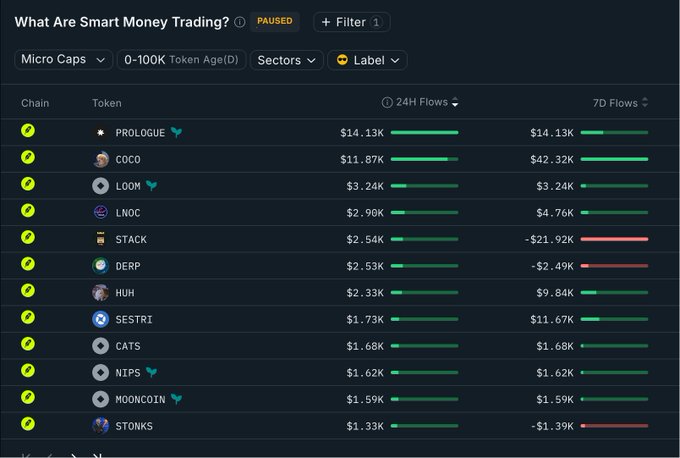Open the Filter button
The height and width of the screenshot is (458, 680).
tap(352, 22)
